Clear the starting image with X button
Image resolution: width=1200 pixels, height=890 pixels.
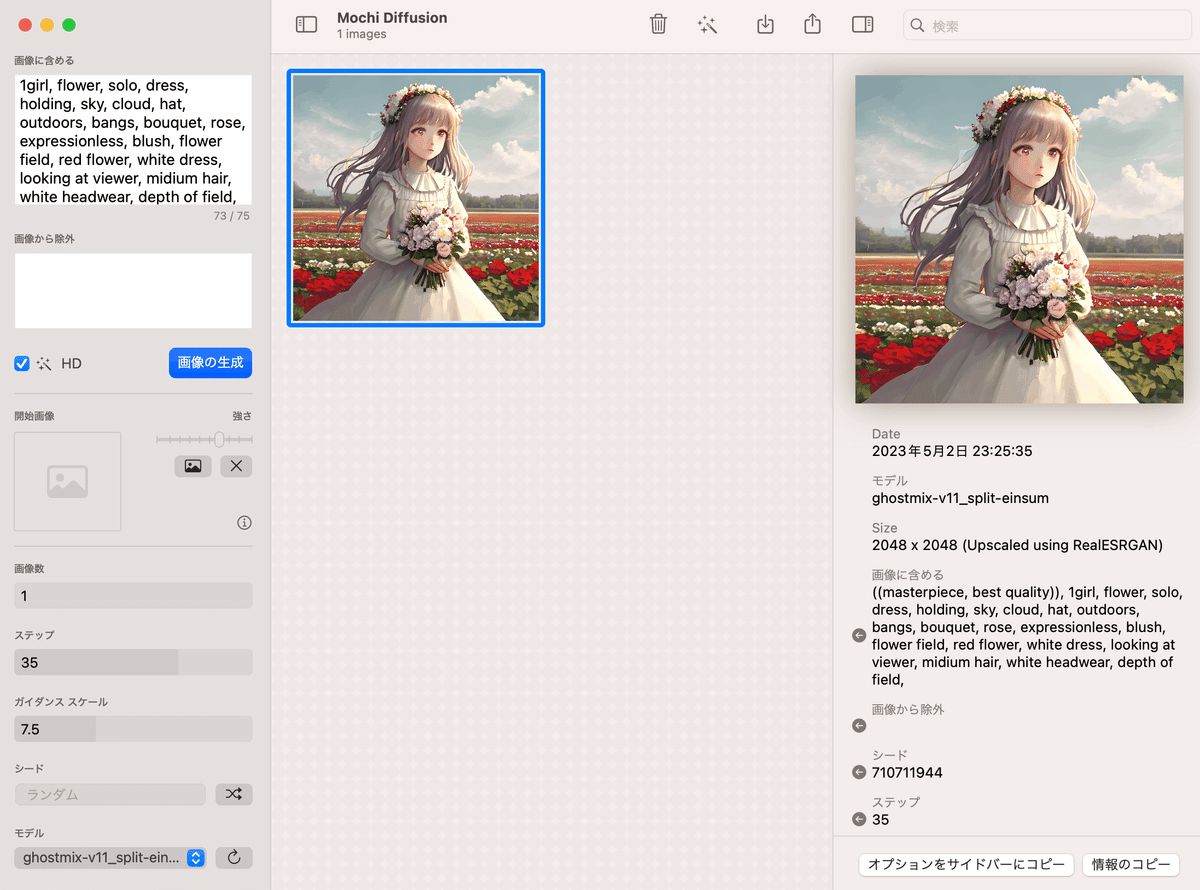tap(236, 466)
